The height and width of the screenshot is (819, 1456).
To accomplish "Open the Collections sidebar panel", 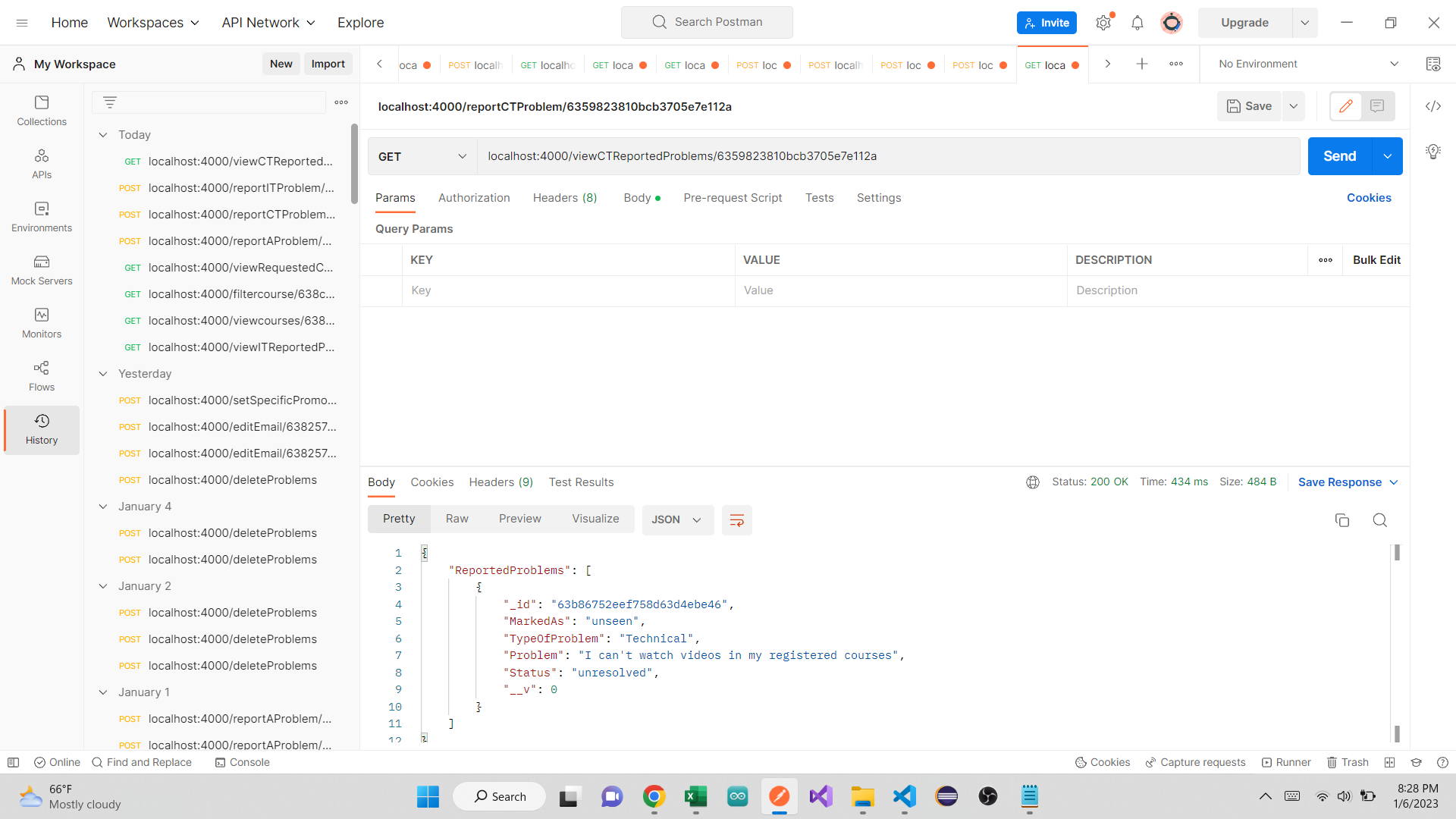I will 42,111.
